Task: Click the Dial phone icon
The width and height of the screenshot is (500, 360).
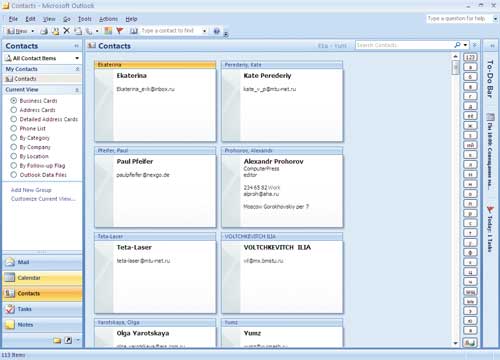Action: tap(89, 31)
